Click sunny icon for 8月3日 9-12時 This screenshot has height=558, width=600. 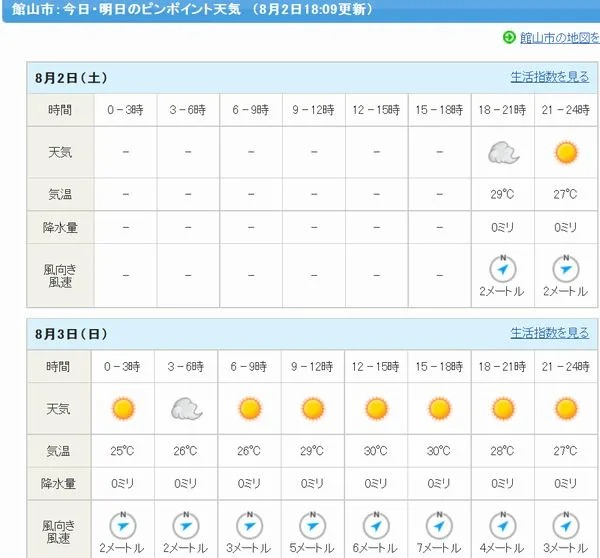(313, 408)
